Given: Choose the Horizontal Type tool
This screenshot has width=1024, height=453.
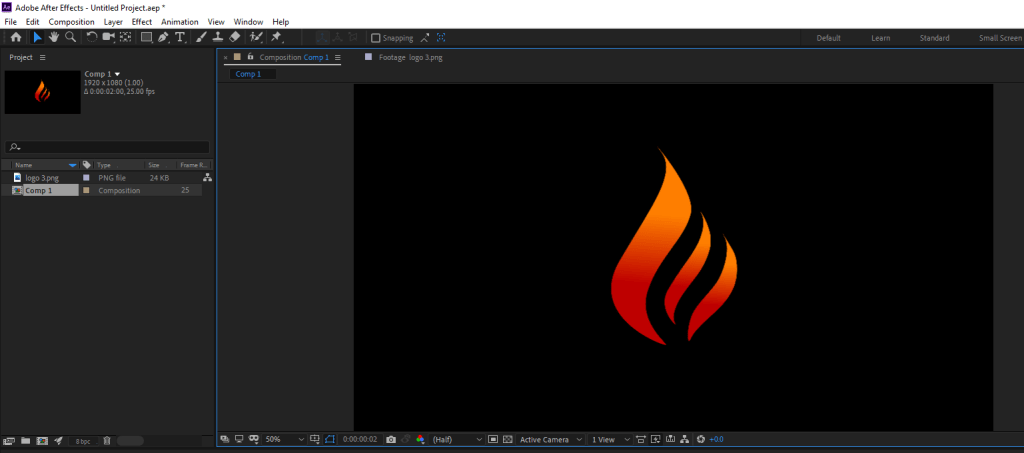Looking at the screenshot, I should point(180,37).
